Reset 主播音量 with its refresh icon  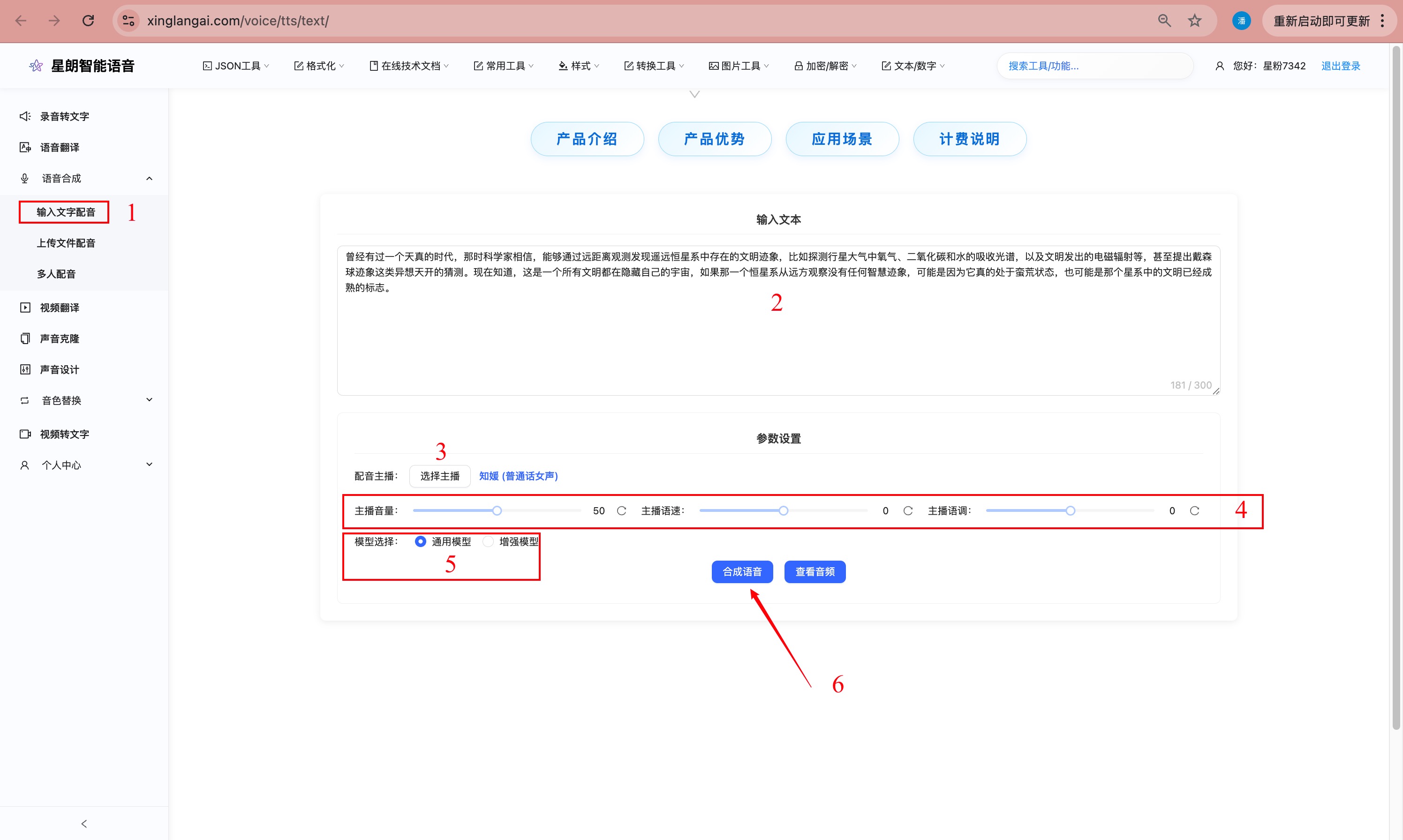pyautogui.click(x=621, y=510)
